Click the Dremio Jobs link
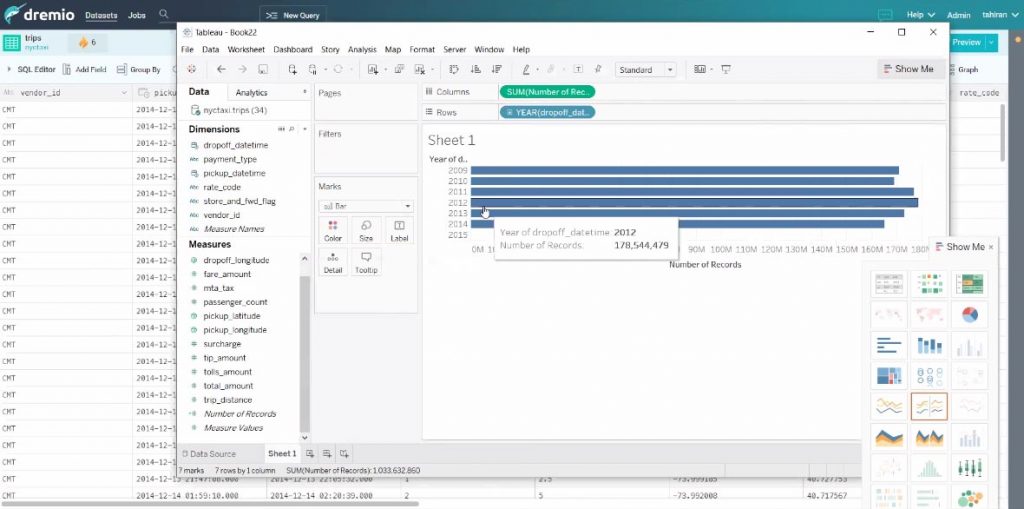The image size is (1024, 509). click(137, 16)
